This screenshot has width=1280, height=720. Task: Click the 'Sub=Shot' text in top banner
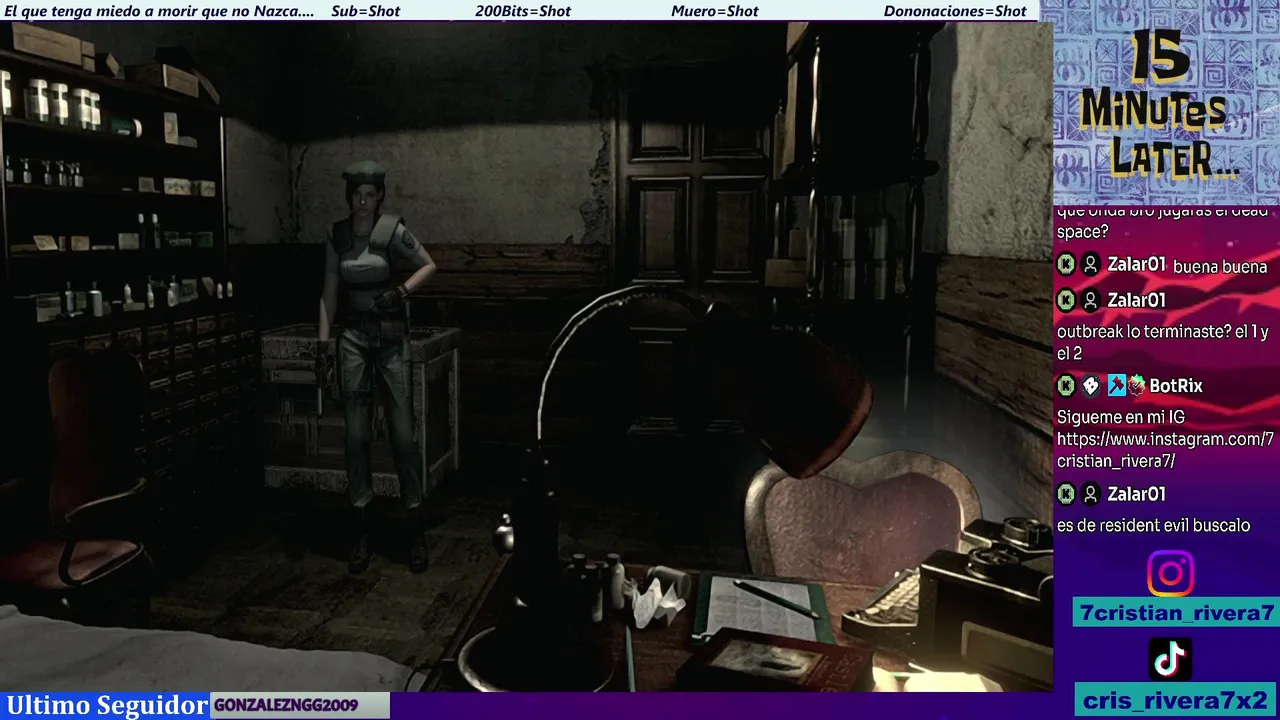click(365, 11)
